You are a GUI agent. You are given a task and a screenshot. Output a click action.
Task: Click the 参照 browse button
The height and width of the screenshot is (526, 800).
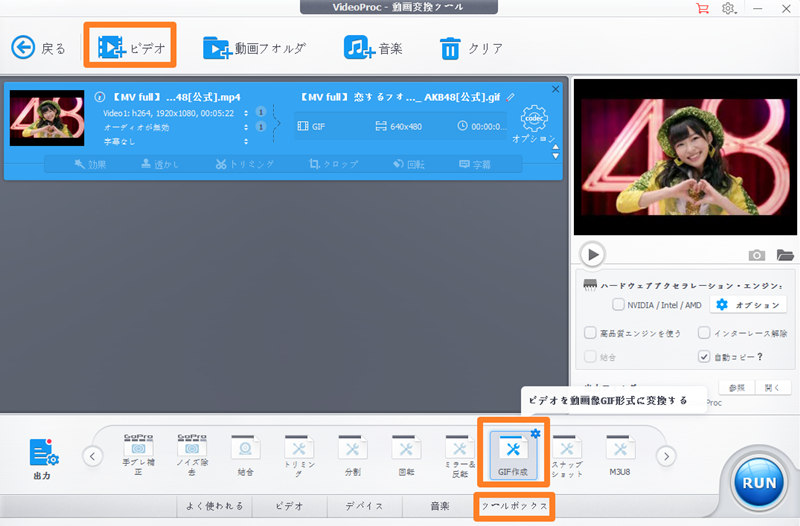pyautogui.click(x=736, y=388)
